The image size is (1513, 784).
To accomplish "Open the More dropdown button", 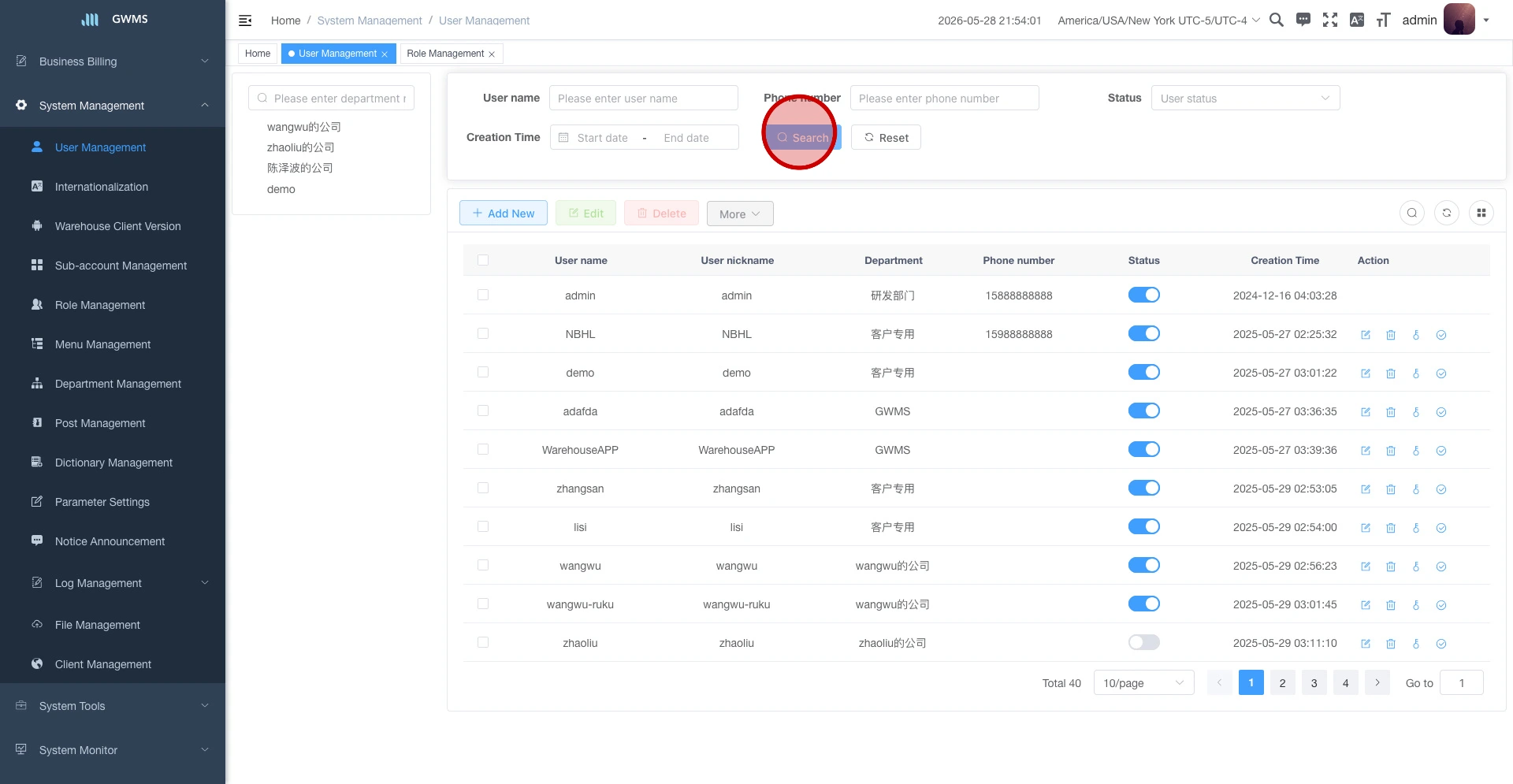I will (x=740, y=214).
